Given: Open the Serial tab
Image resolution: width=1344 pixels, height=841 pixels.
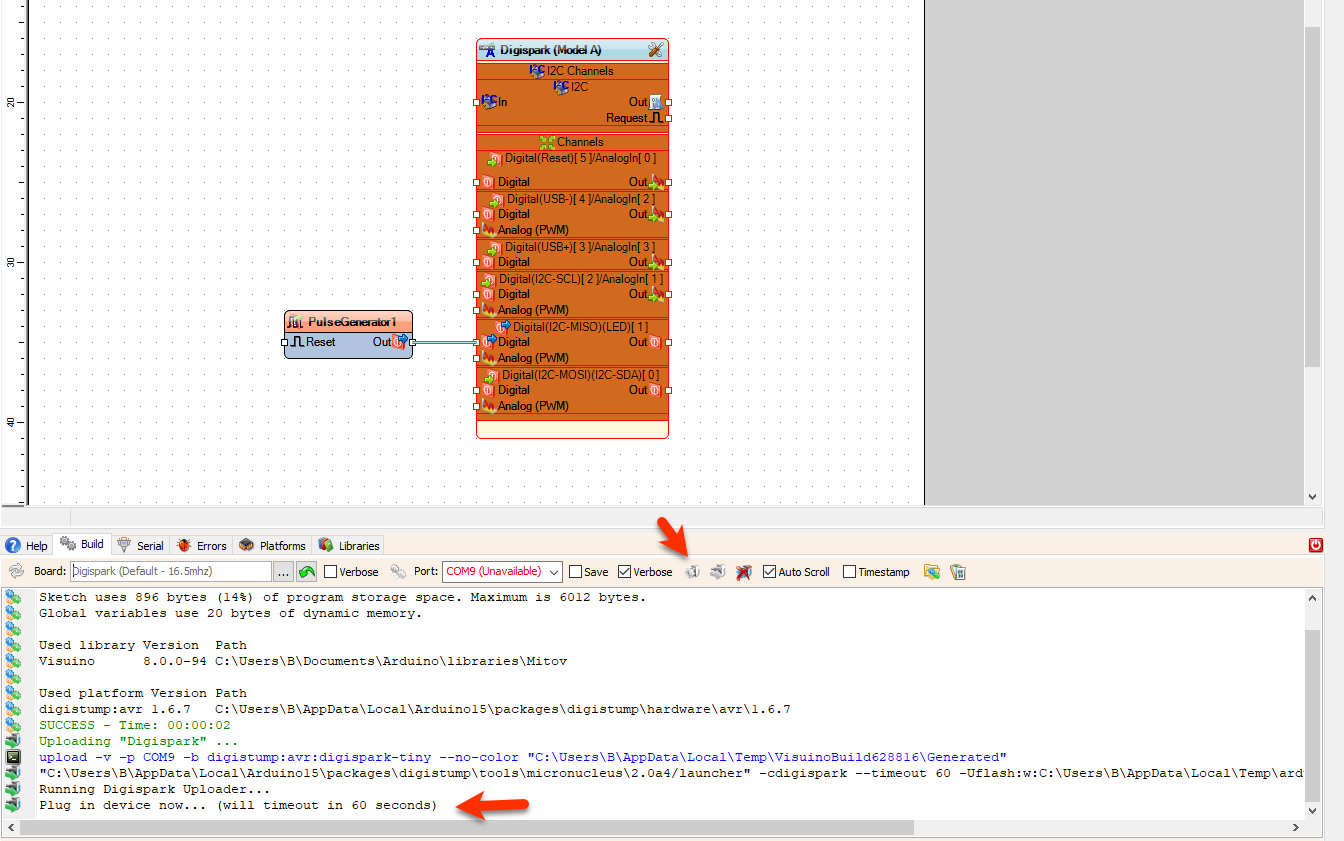Looking at the screenshot, I should 140,546.
